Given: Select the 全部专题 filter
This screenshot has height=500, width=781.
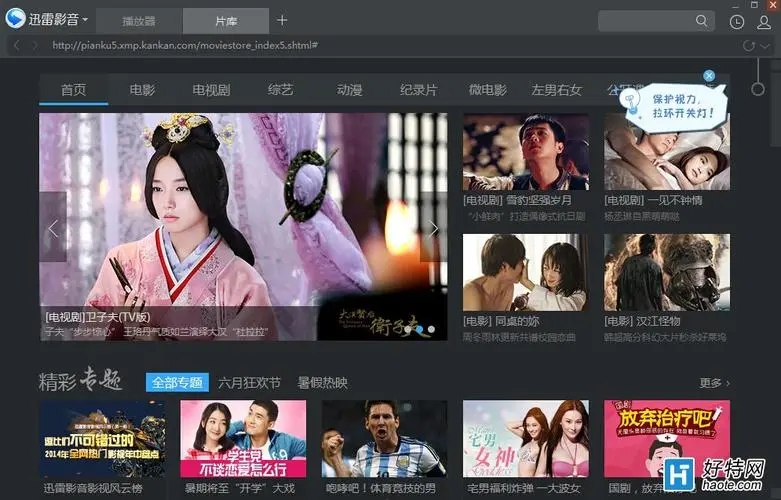Looking at the screenshot, I should point(177,383).
